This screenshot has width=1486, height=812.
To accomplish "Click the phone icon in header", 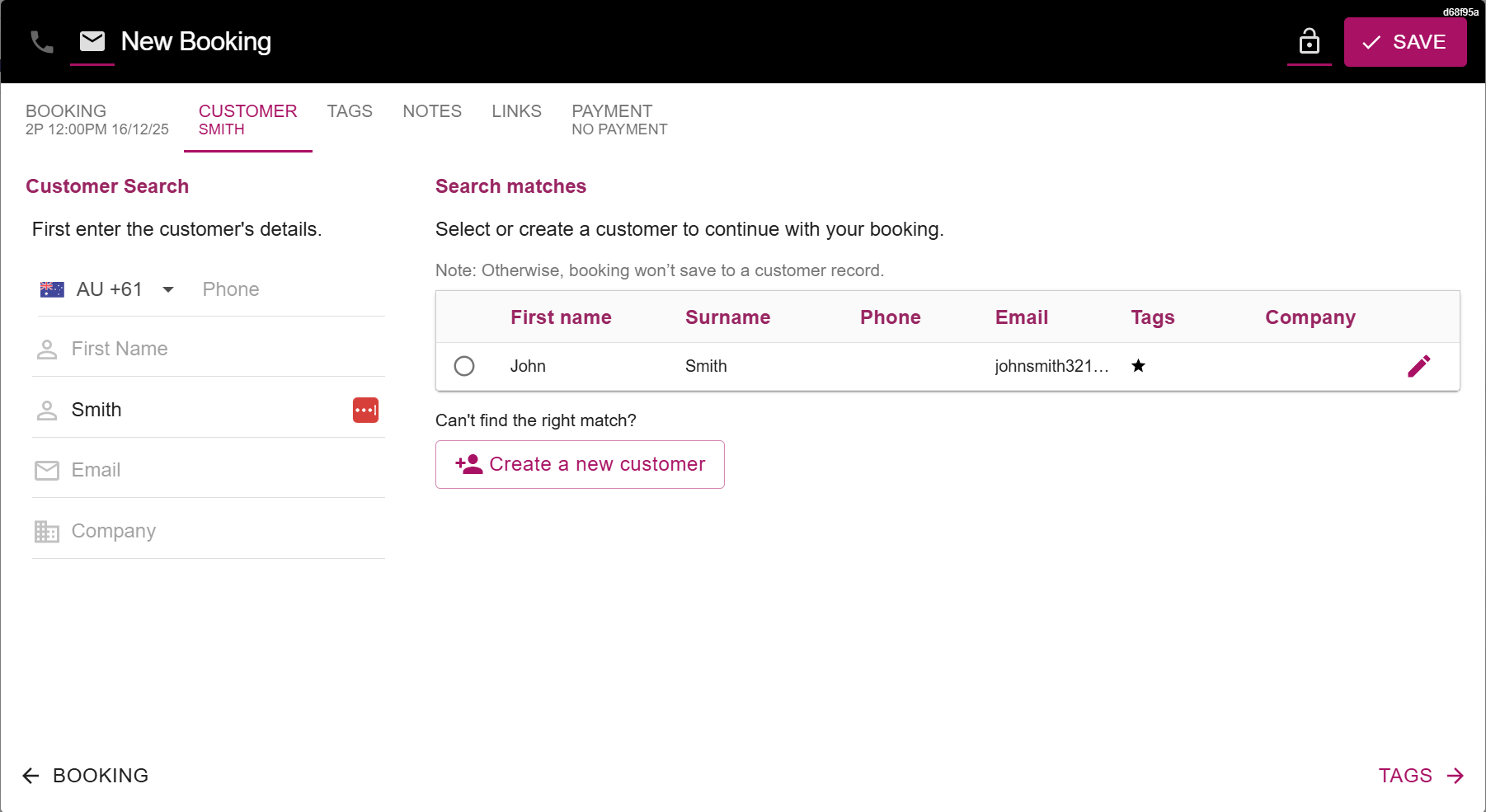I will (42, 42).
